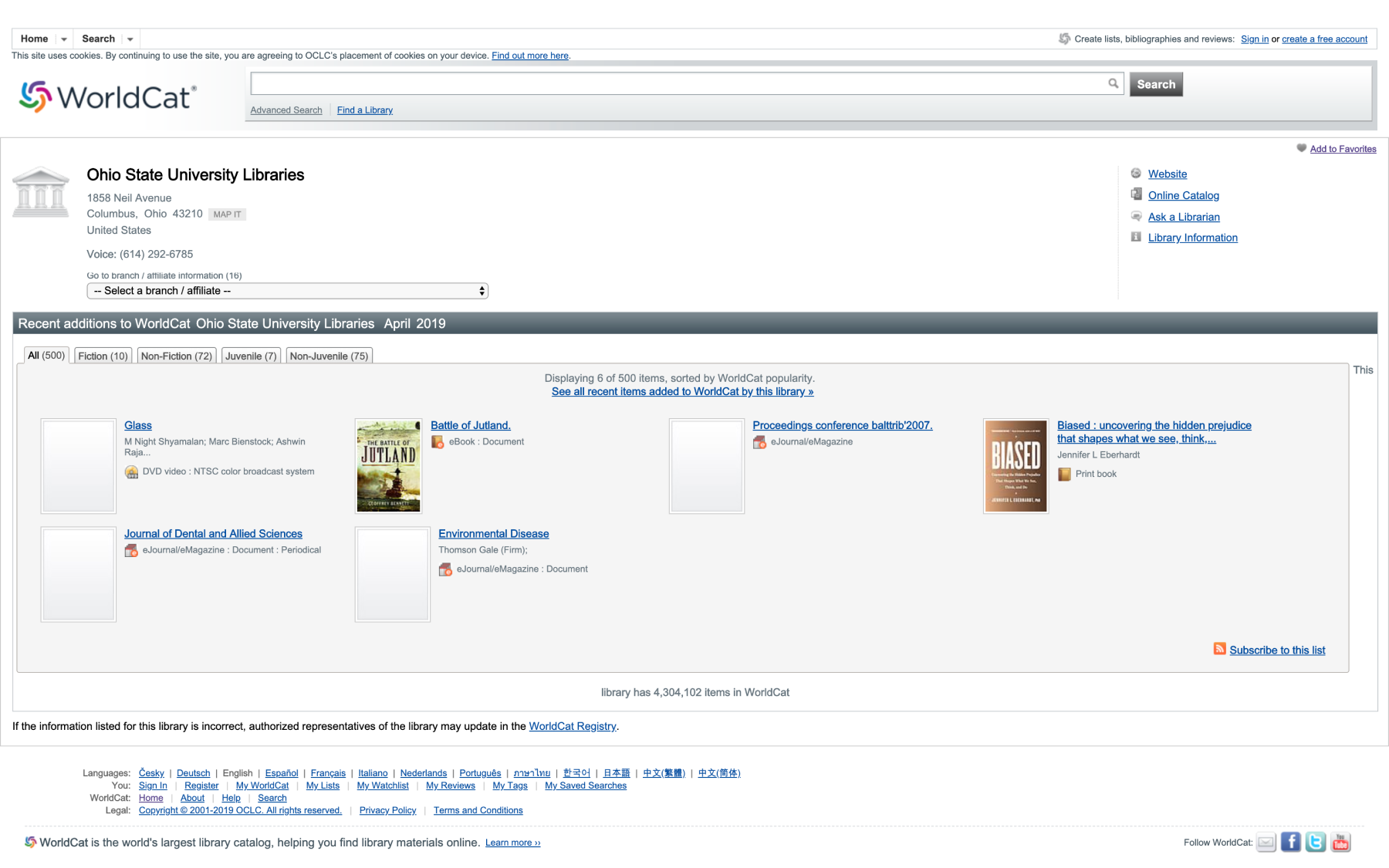Viewport: 1389px width, 868px height.
Task: Open the Advanced Search link
Action: coord(286,110)
